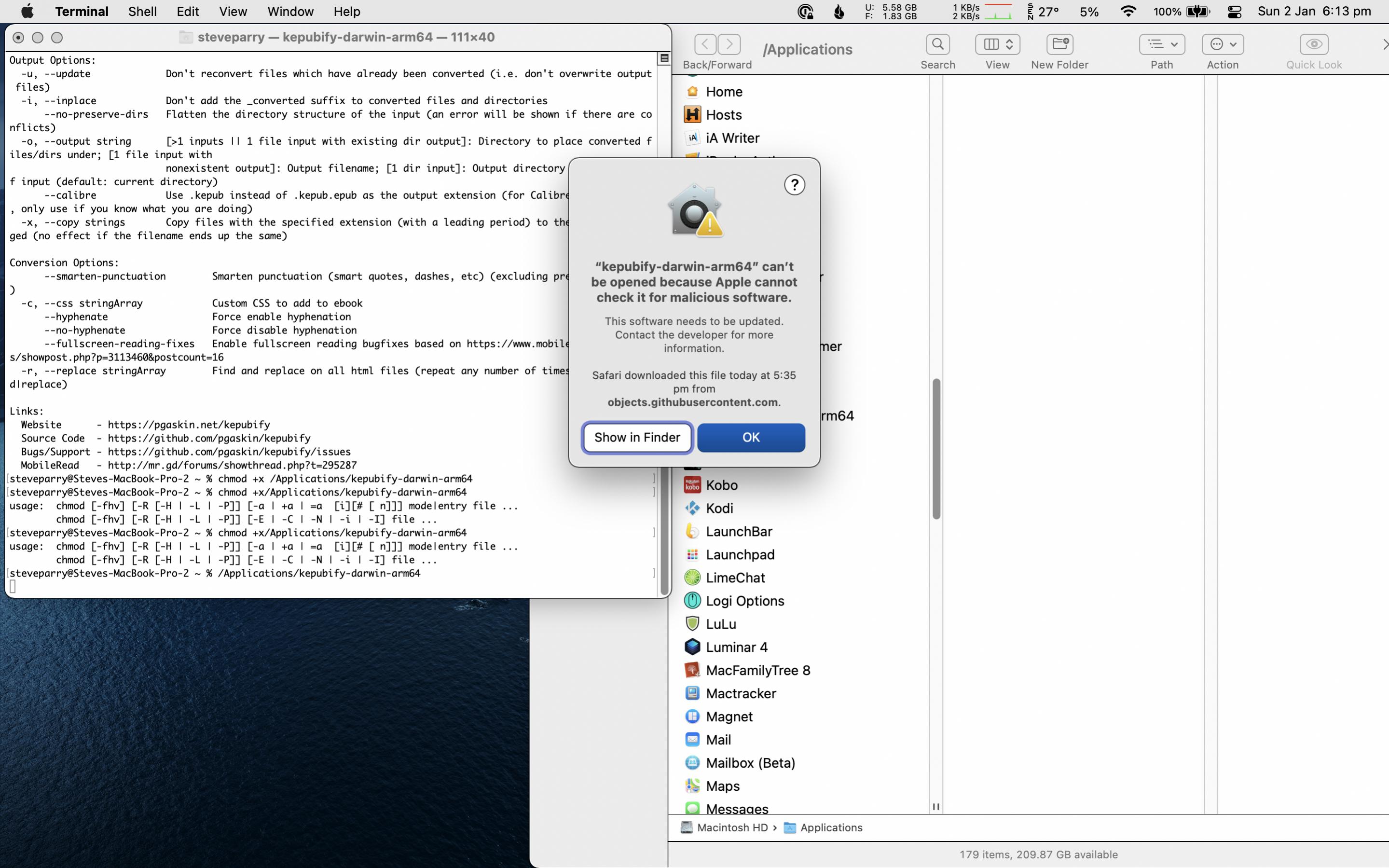1389x868 pixels.
Task: Open the Apple menu
Action: tap(27, 12)
